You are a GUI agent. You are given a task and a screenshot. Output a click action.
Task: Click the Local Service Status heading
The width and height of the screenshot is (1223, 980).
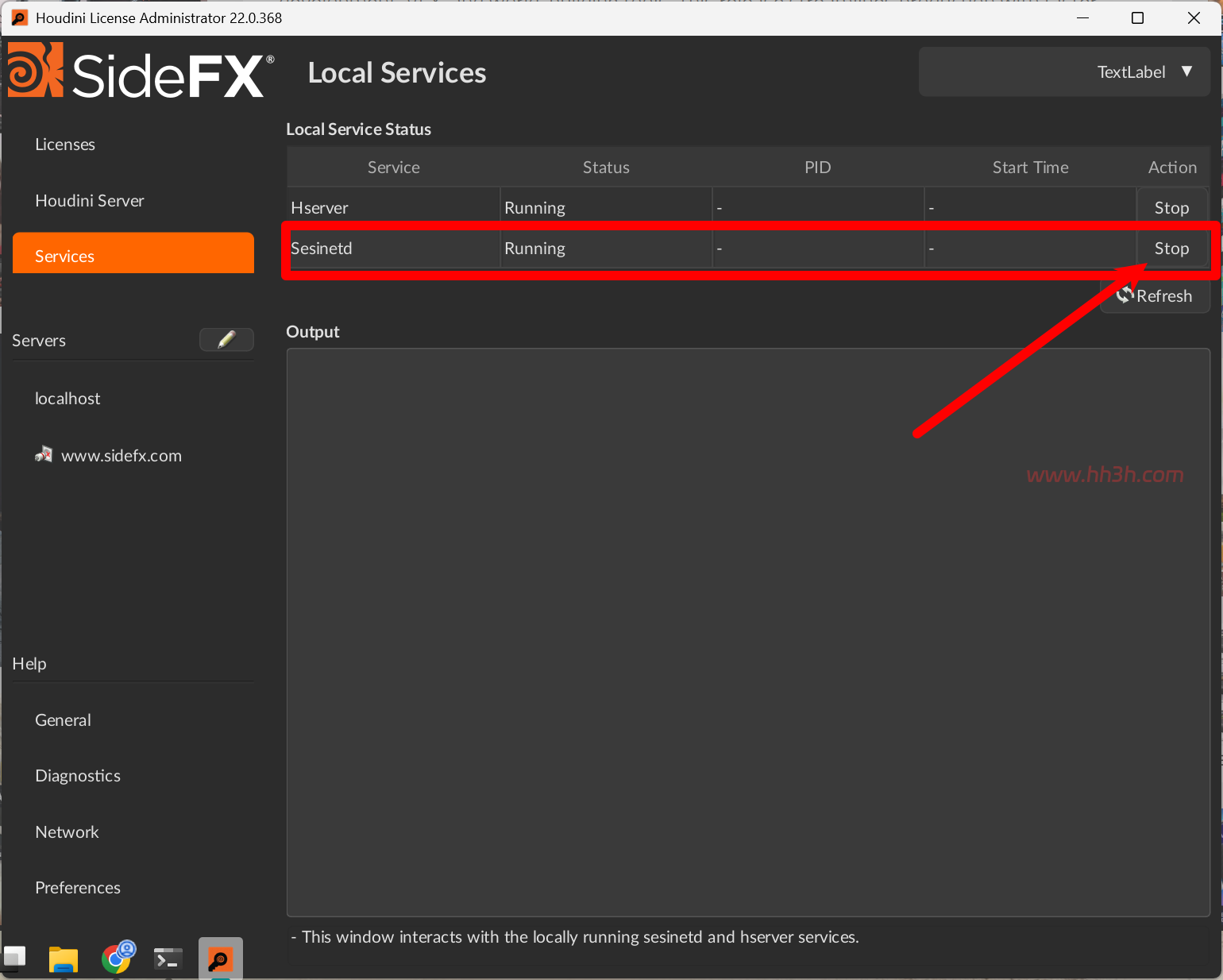pyautogui.click(x=358, y=129)
